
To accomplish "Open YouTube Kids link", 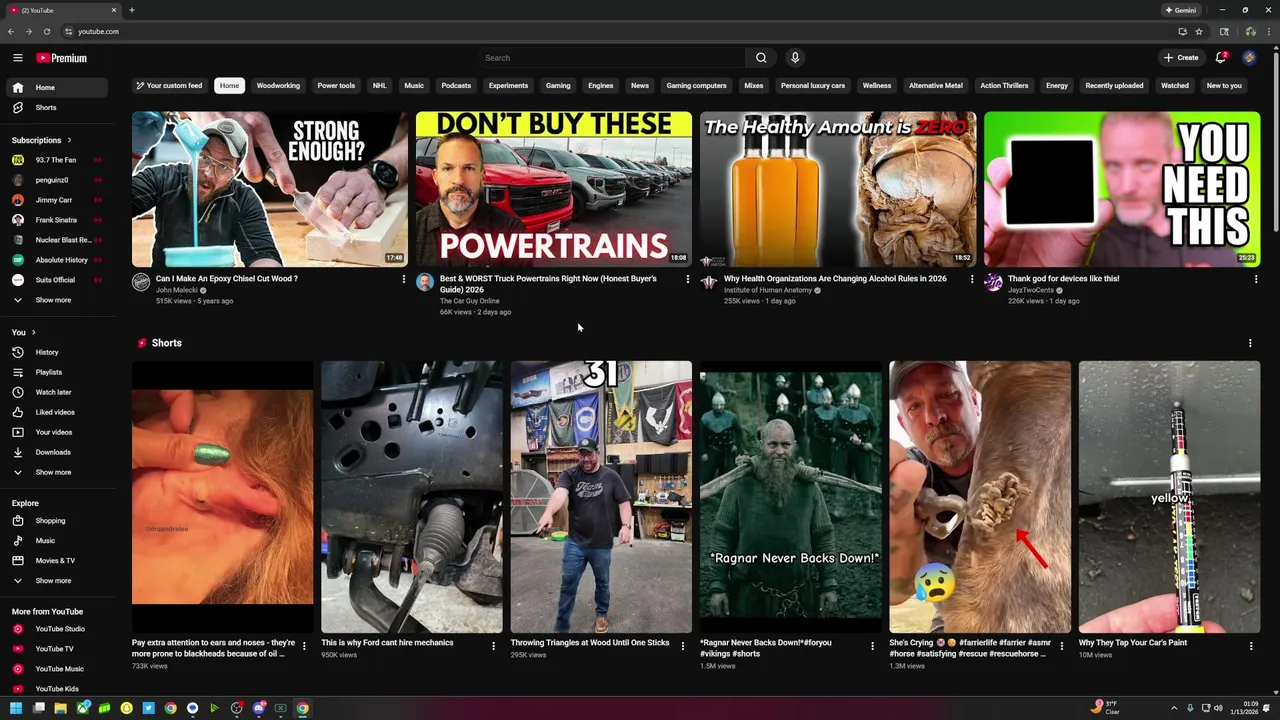I will point(55,689).
